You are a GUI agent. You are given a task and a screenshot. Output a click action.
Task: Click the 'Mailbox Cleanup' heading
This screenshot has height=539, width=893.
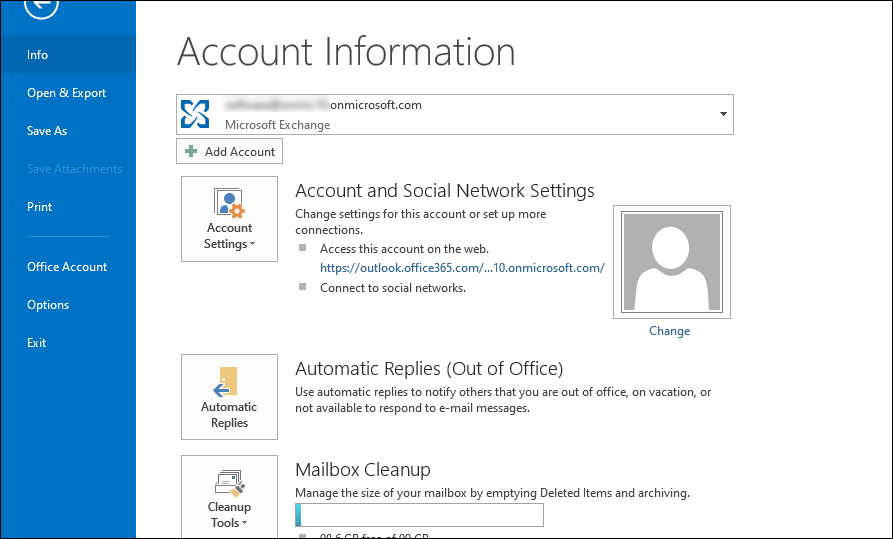click(363, 469)
